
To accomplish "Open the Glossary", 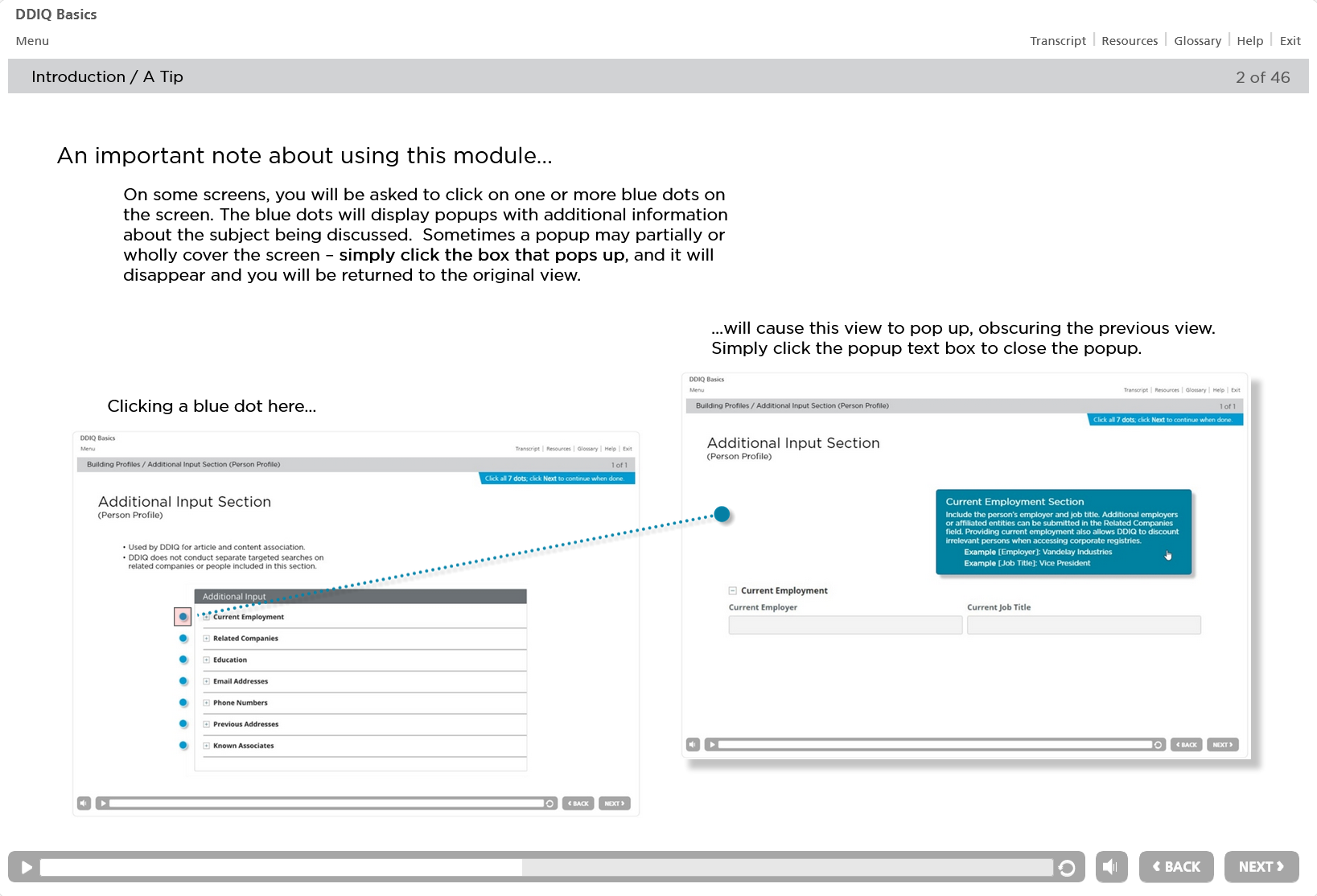I will (1197, 41).
